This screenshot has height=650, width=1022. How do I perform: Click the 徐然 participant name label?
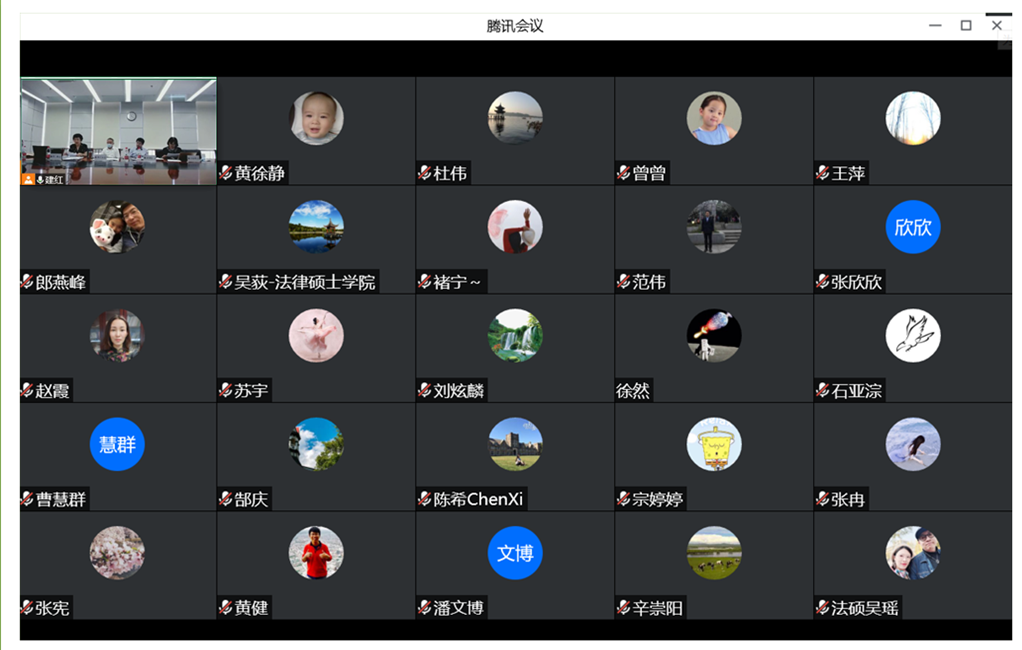633,391
